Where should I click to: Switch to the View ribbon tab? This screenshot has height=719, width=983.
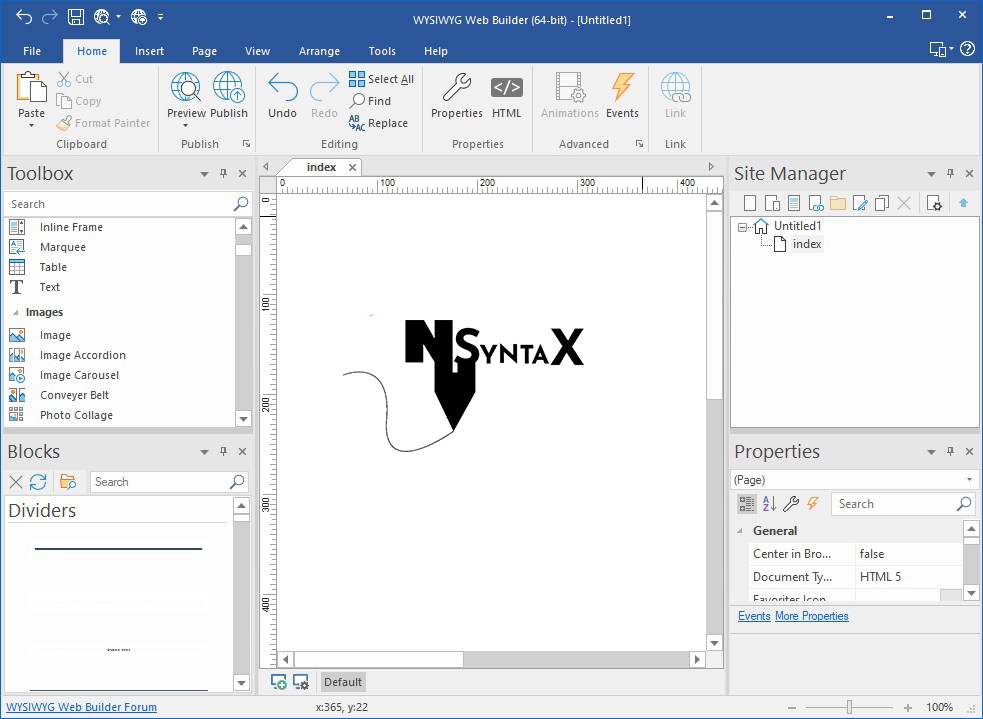[258, 51]
